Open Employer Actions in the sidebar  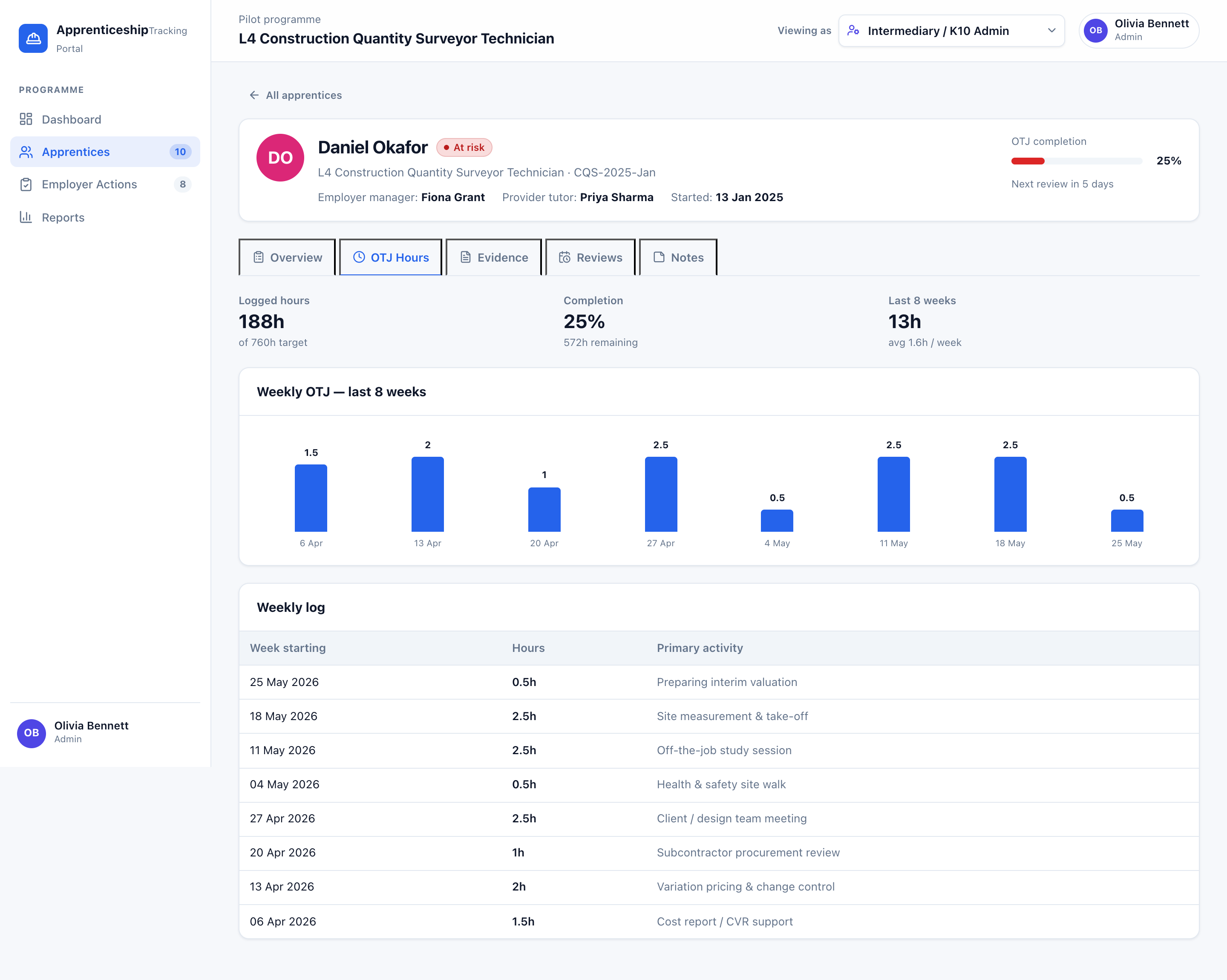coord(105,184)
